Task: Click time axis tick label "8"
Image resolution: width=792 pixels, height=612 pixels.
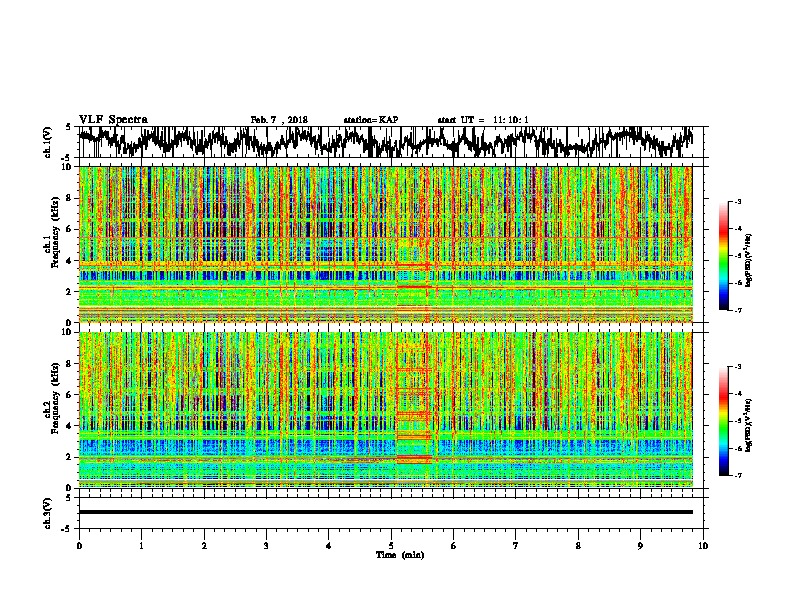Action: (x=578, y=546)
